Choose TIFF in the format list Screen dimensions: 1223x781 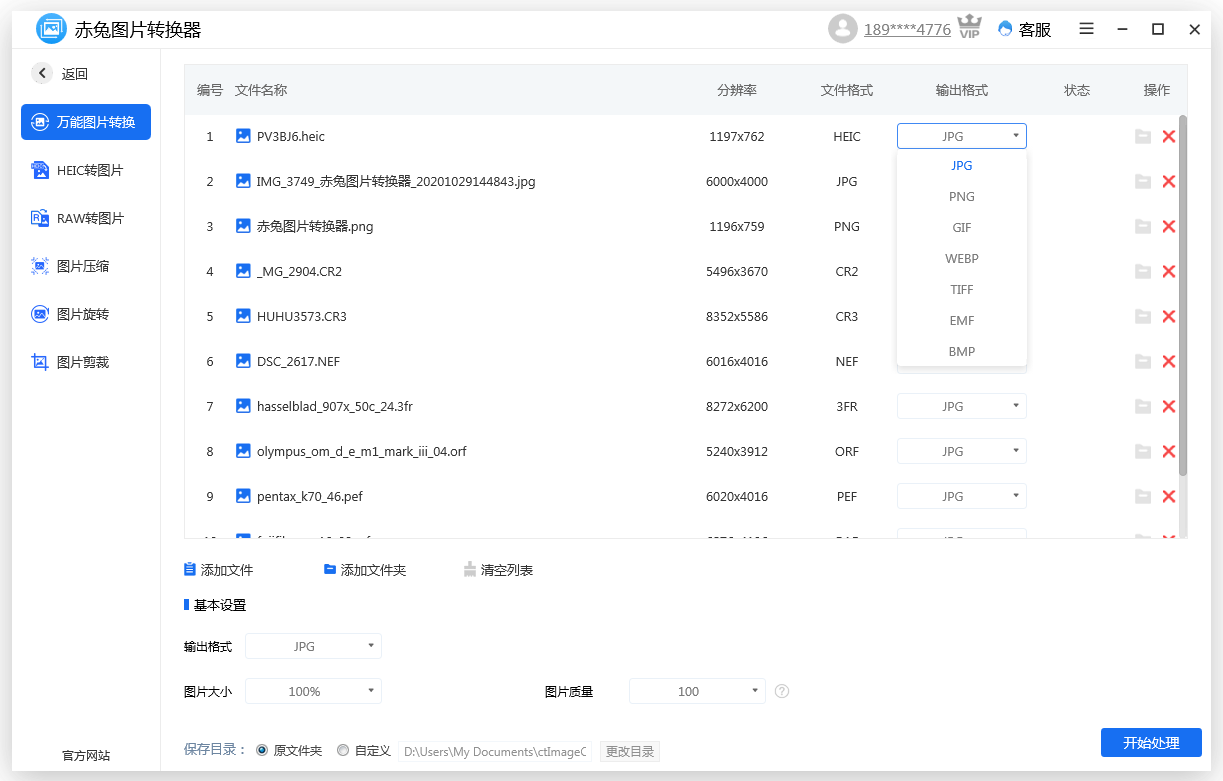pos(962,290)
